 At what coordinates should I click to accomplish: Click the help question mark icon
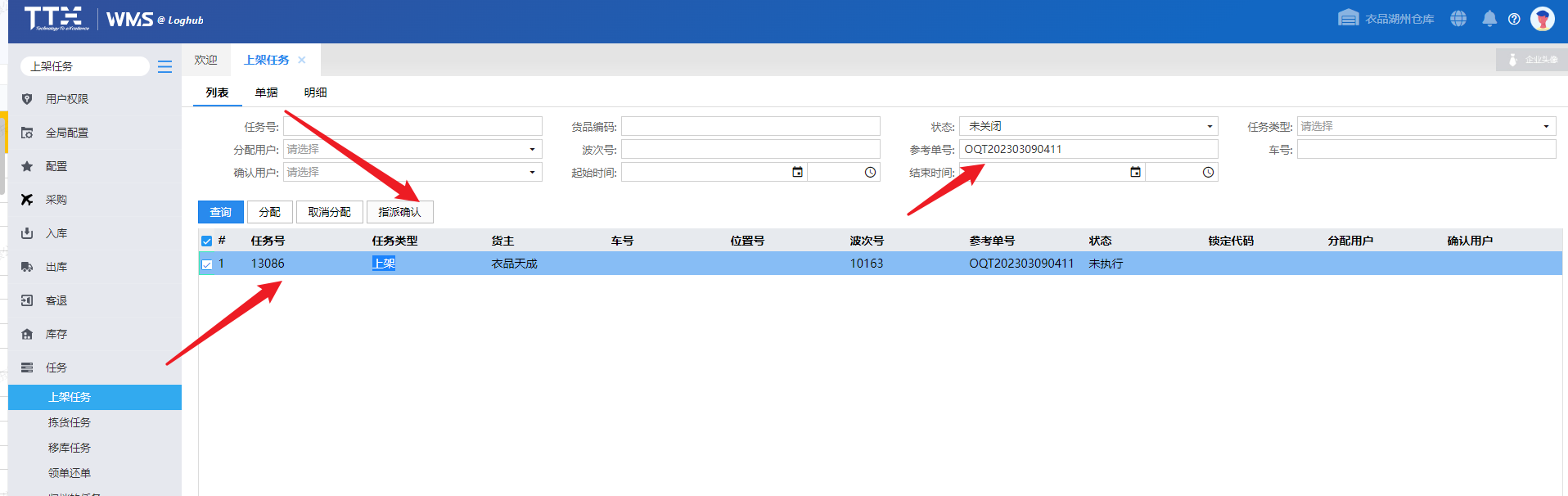pos(1514,19)
